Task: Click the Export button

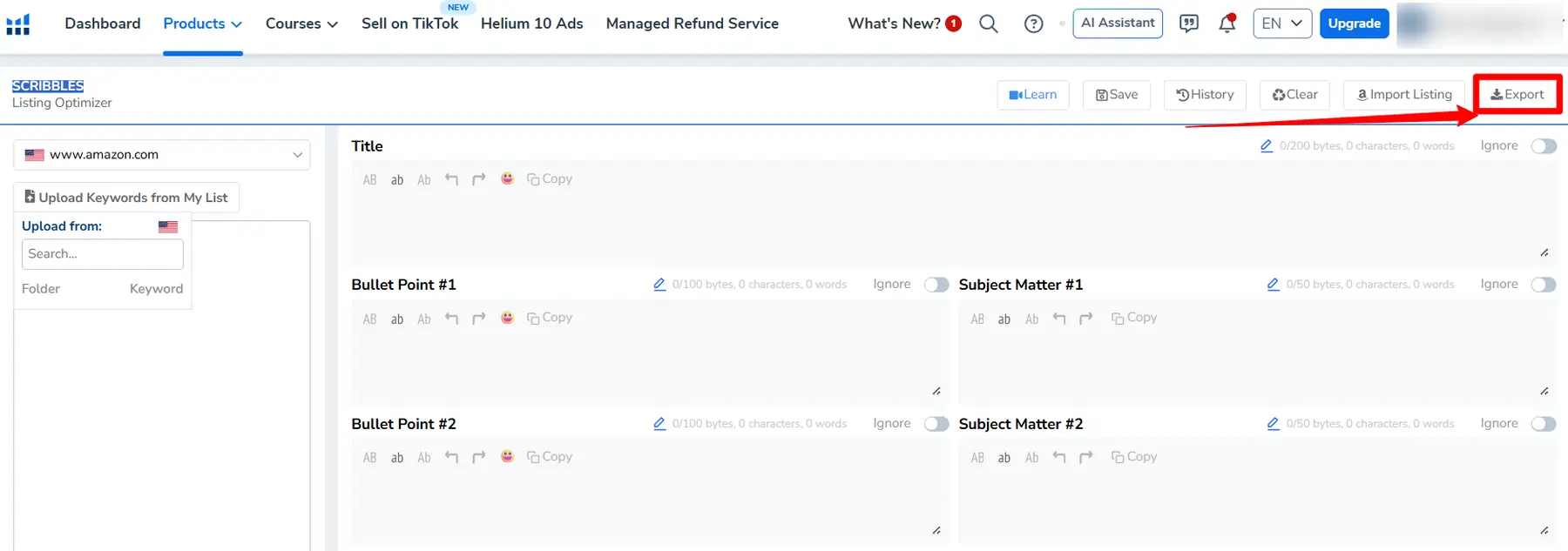Action: coord(1517,94)
